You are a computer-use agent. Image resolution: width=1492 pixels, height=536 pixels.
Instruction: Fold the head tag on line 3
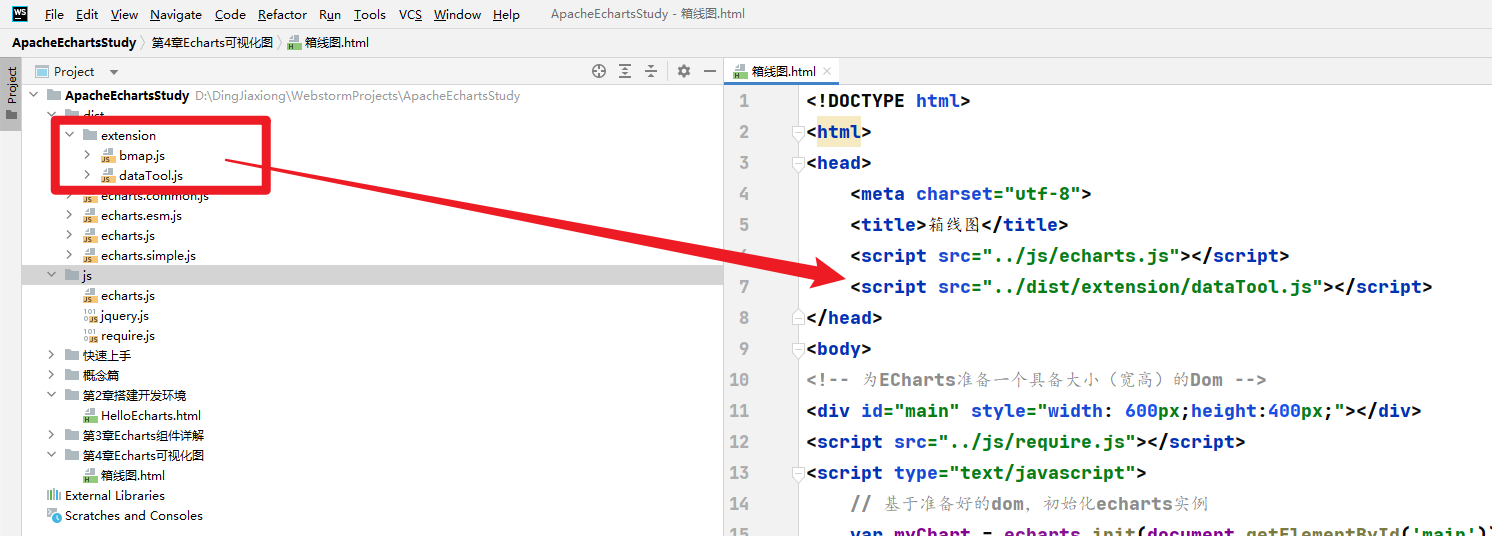tap(798, 164)
